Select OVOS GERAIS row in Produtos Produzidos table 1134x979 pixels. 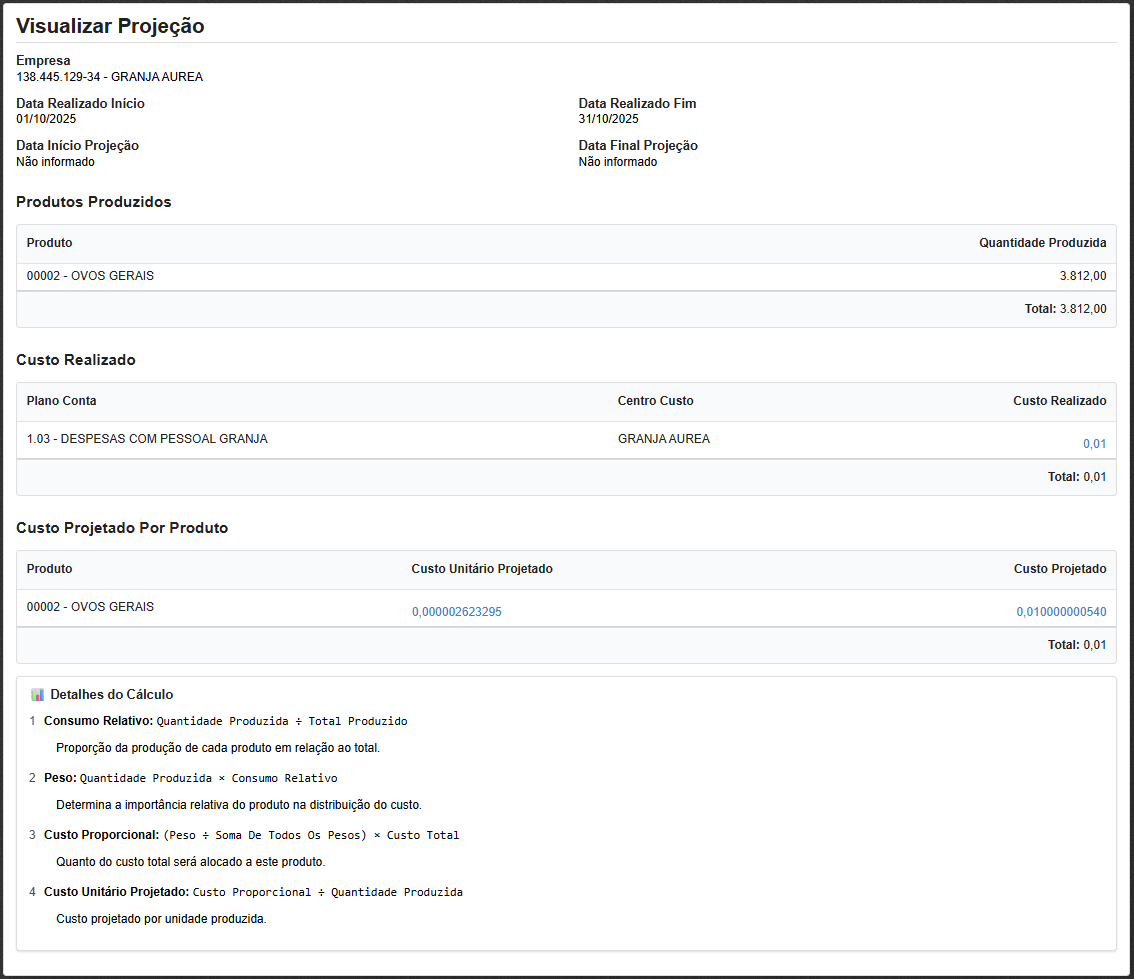[90, 276]
